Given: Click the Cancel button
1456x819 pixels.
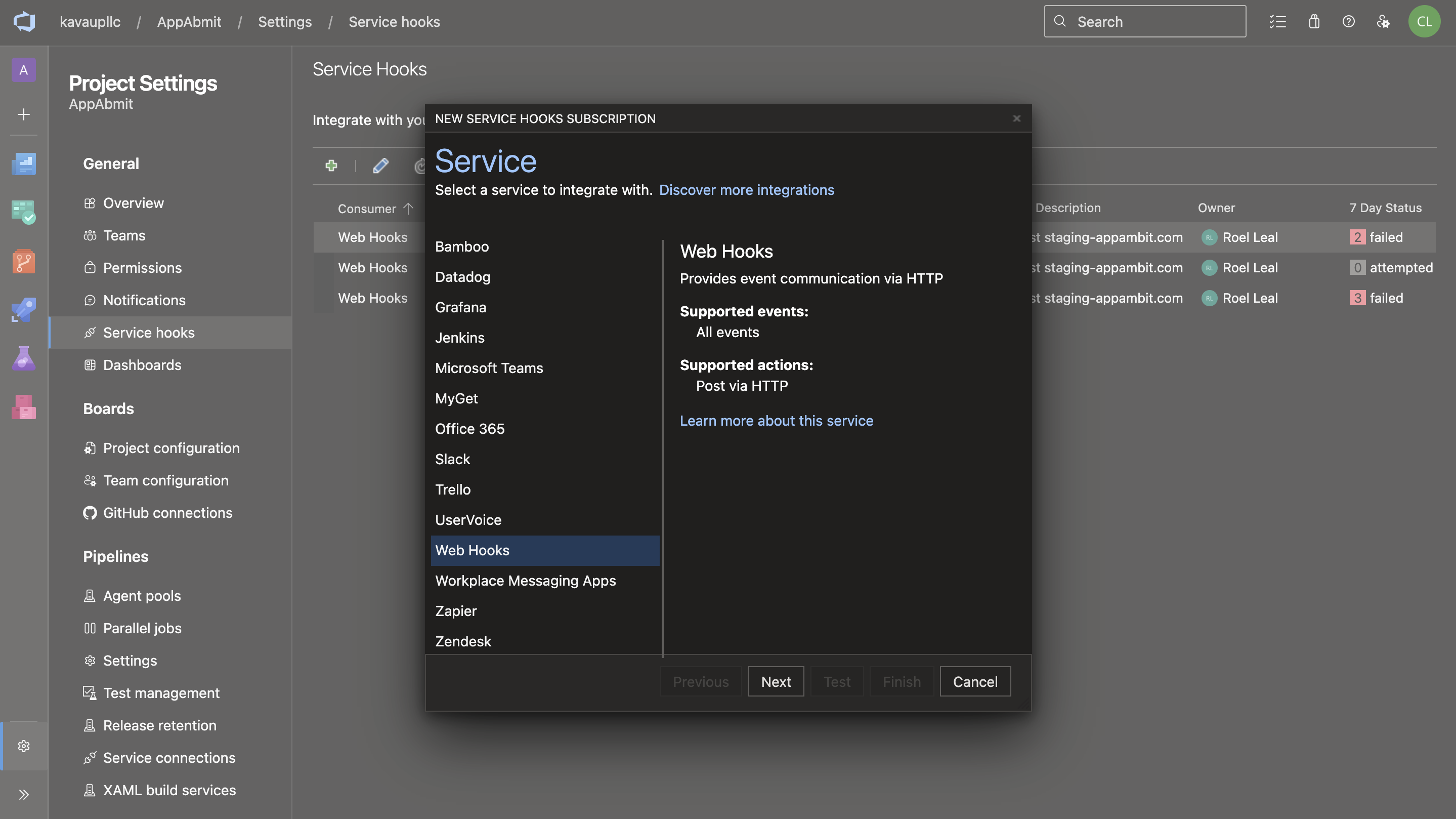Looking at the screenshot, I should (974, 681).
